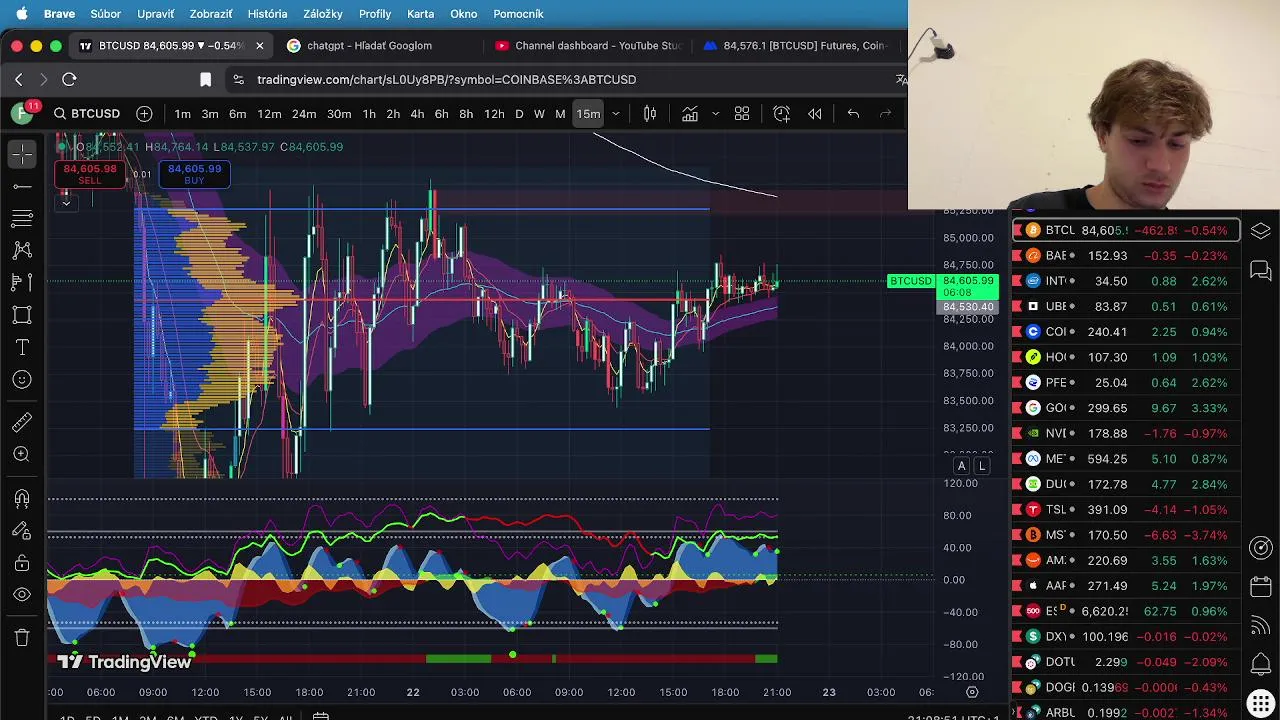Screen dimensions: 1280x720
Task: Click the blue BUY price button
Action: click(x=194, y=174)
